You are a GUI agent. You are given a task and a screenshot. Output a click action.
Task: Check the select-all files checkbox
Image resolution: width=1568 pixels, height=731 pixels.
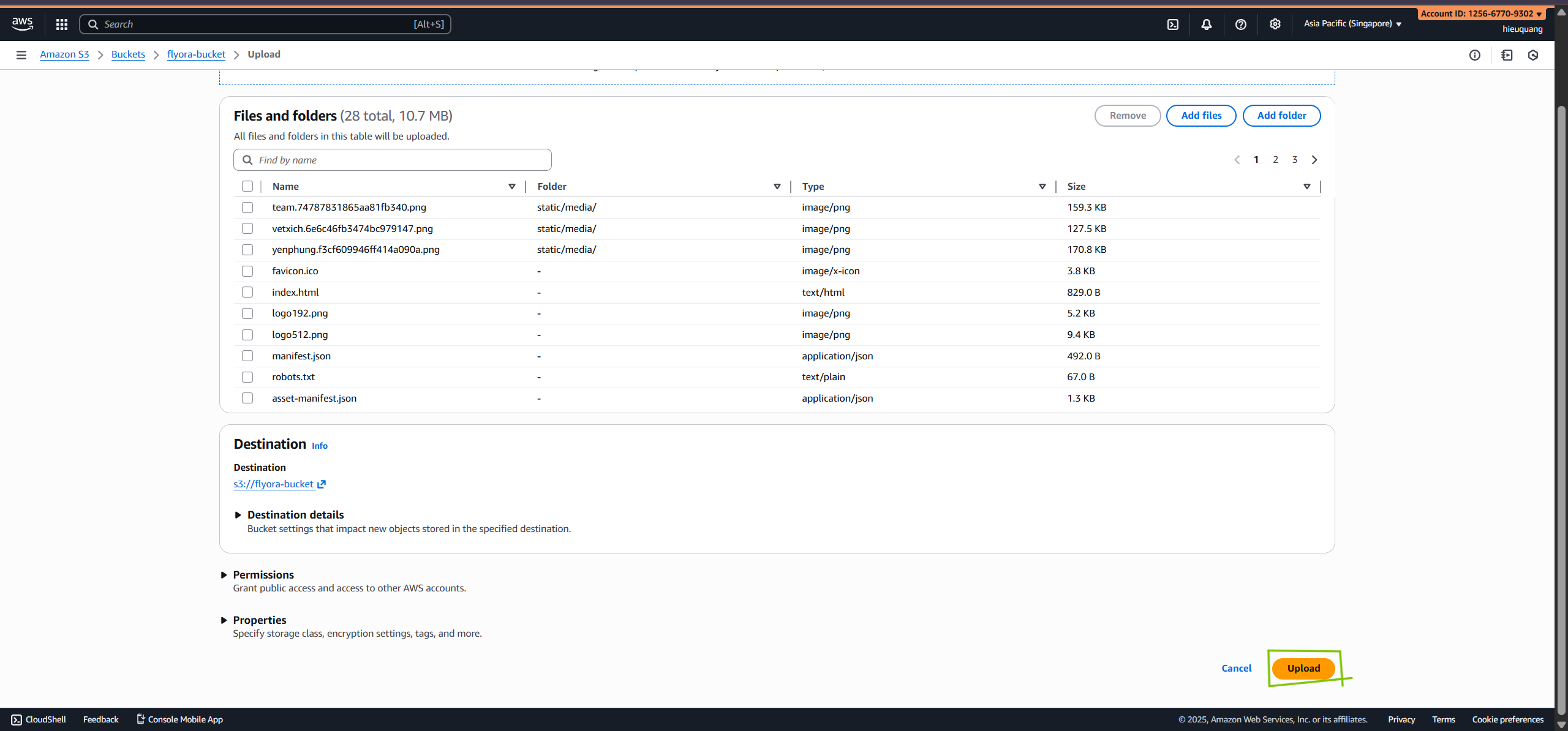coord(247,186)
